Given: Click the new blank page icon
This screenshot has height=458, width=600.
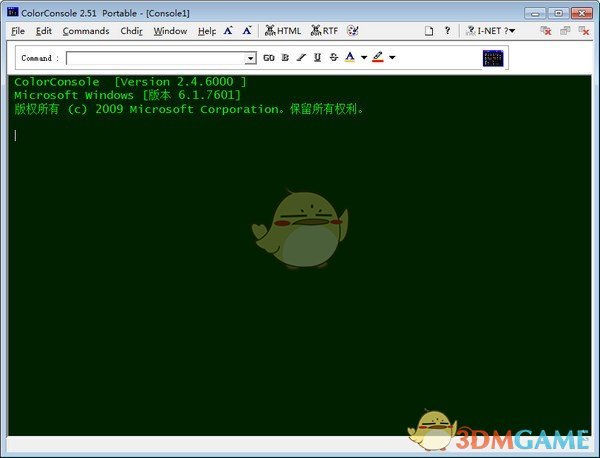Looking at the screenshot, I should coord(429,31).
